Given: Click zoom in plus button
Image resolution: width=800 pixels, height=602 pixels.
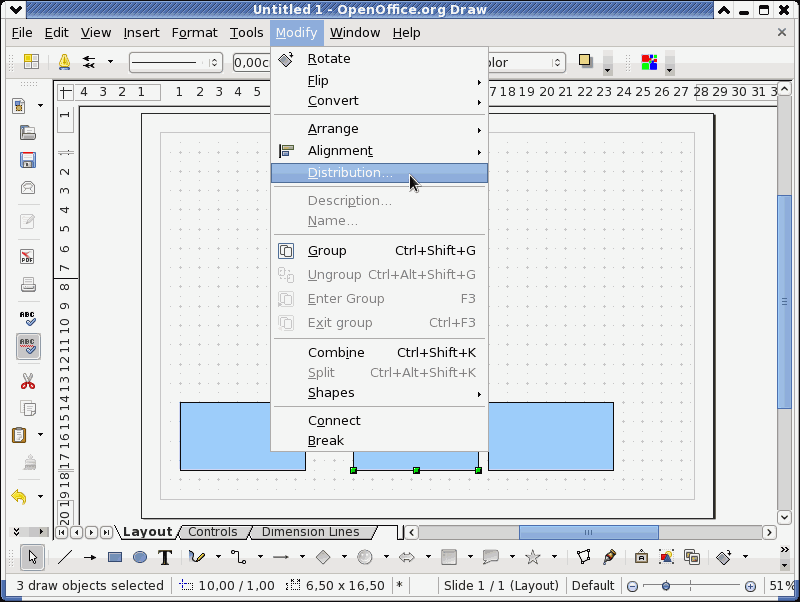Looking at the screenshot, I should [x=750, y=586].
